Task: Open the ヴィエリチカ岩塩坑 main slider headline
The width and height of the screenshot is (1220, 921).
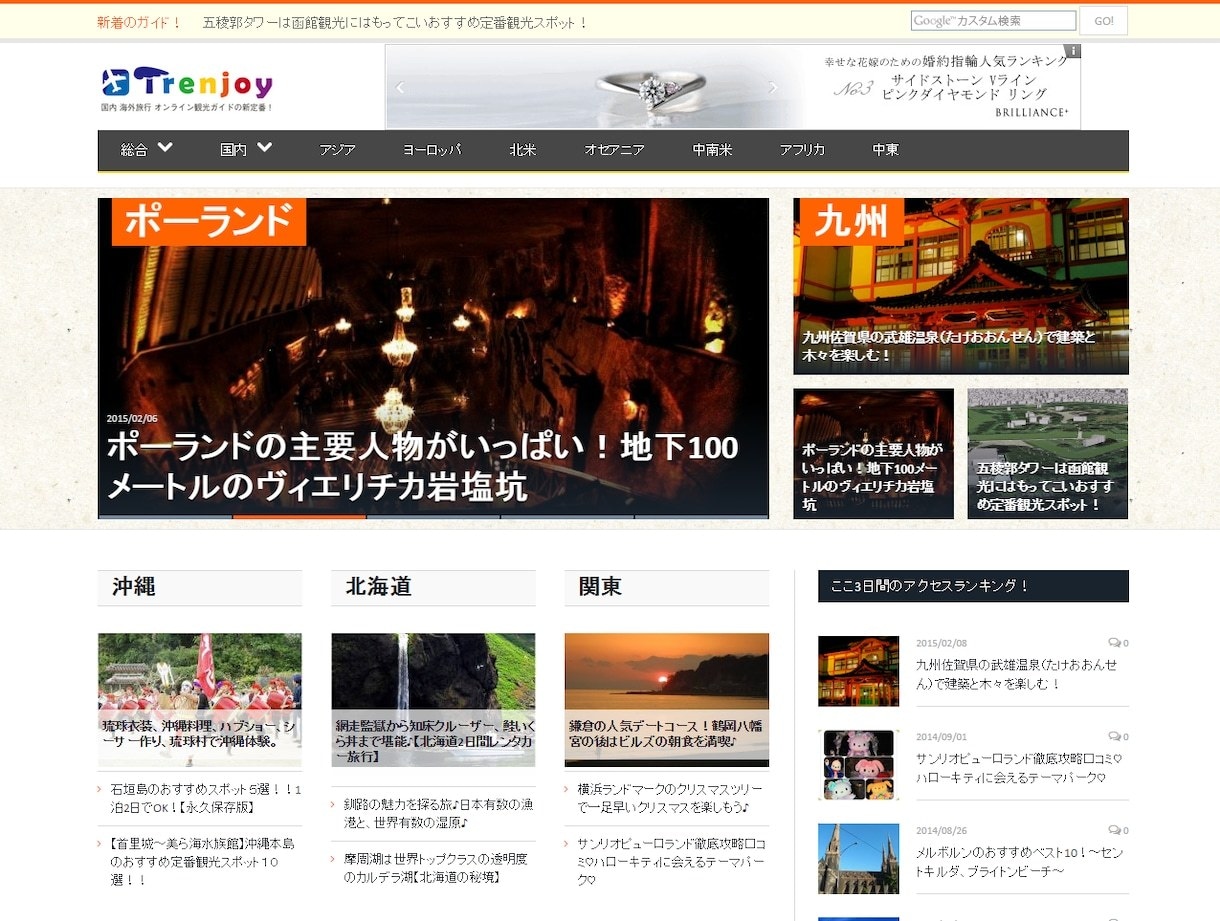Action: point(422,467)
